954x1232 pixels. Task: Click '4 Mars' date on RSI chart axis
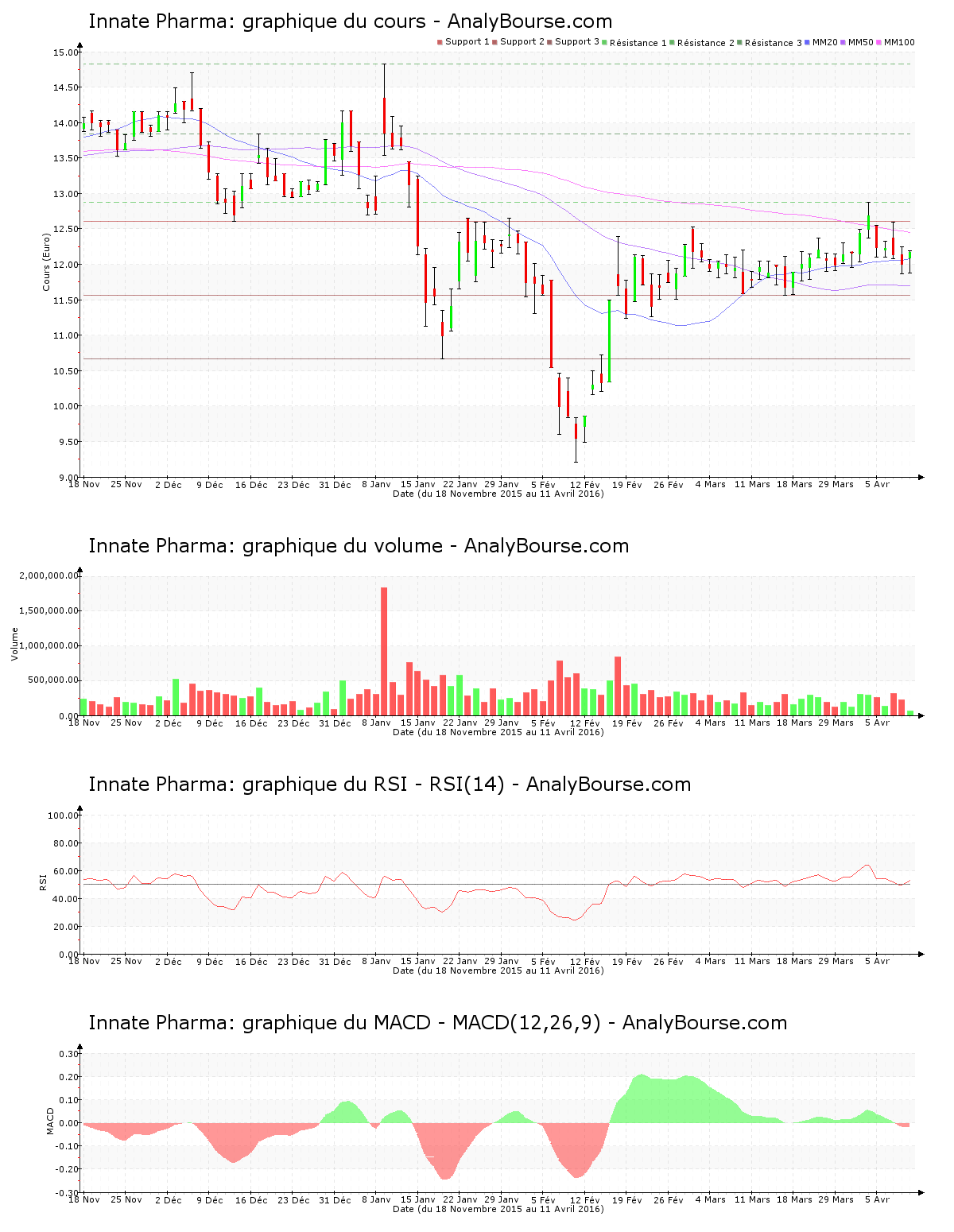(x=711, y=961)
